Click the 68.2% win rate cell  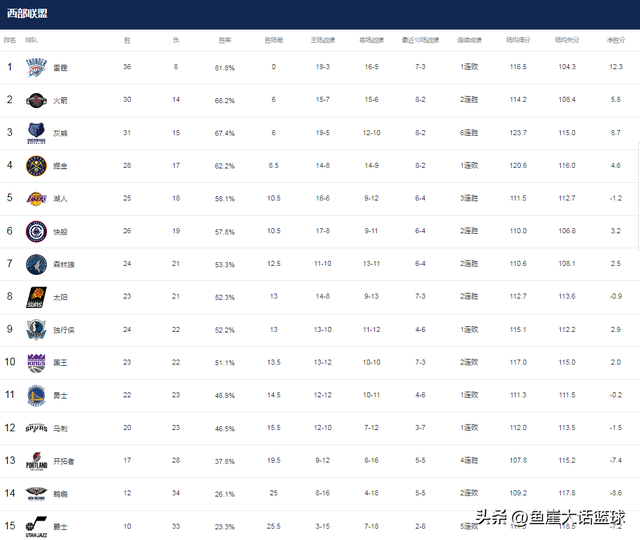coord(225,101)
